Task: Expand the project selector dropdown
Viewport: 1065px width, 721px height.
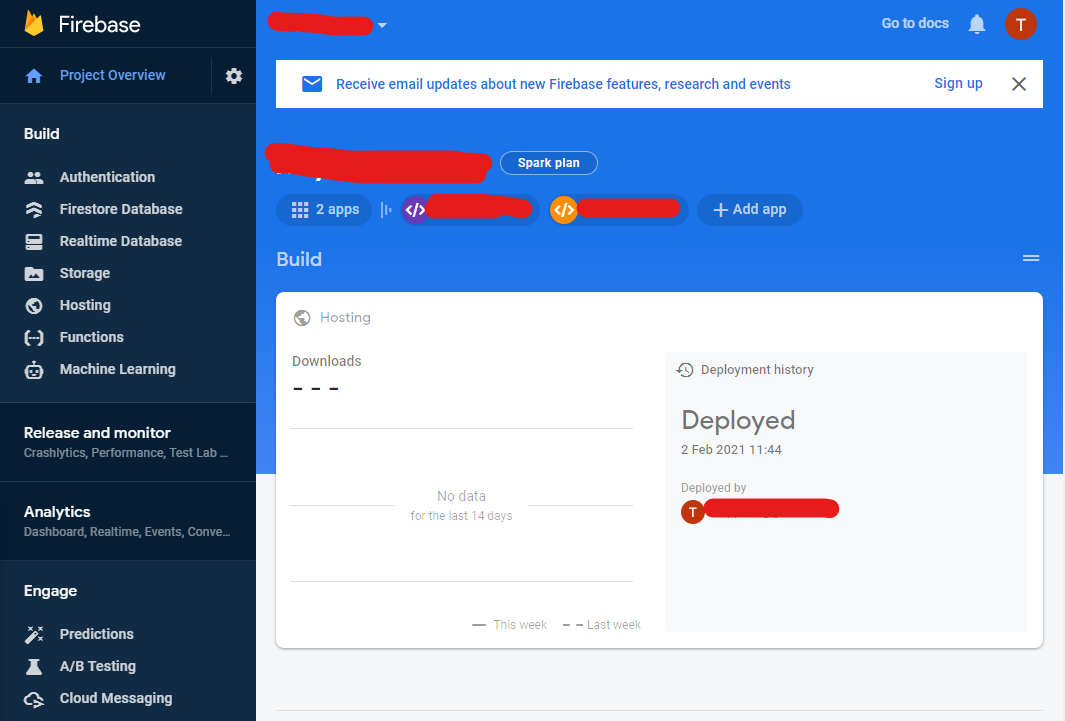Action: point(381,25)
